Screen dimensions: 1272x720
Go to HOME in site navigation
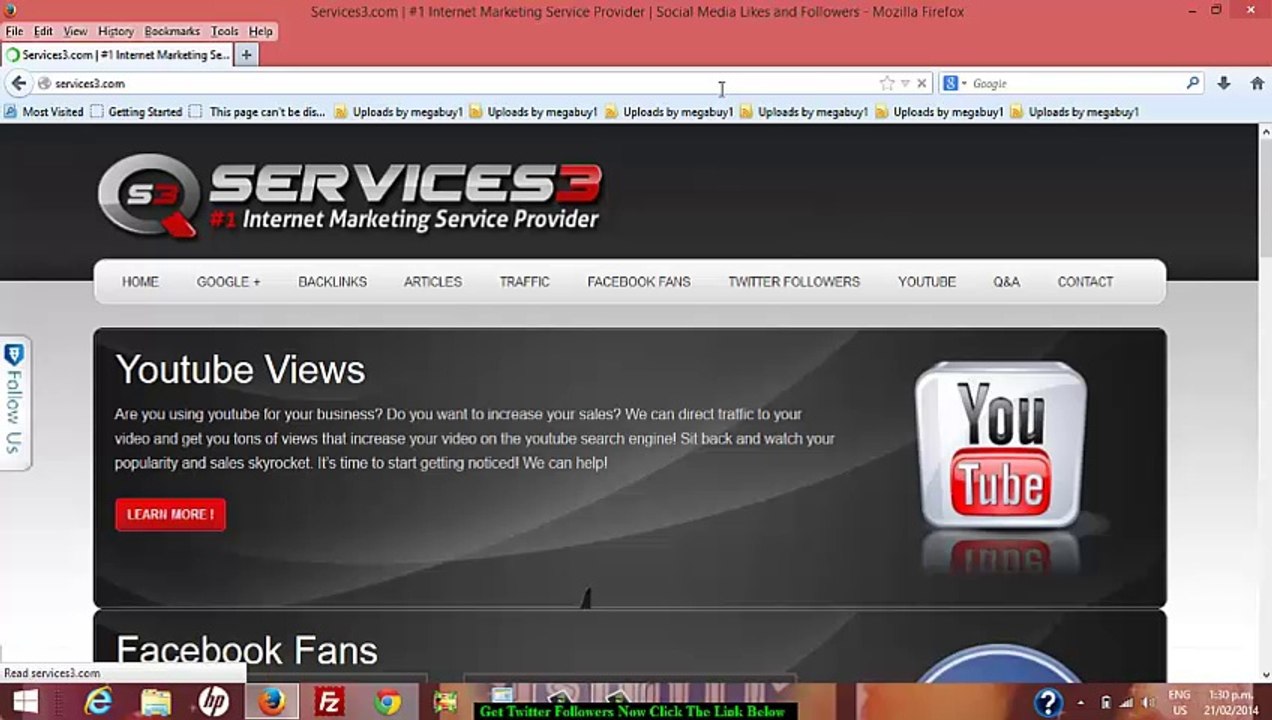pos(140,282)
